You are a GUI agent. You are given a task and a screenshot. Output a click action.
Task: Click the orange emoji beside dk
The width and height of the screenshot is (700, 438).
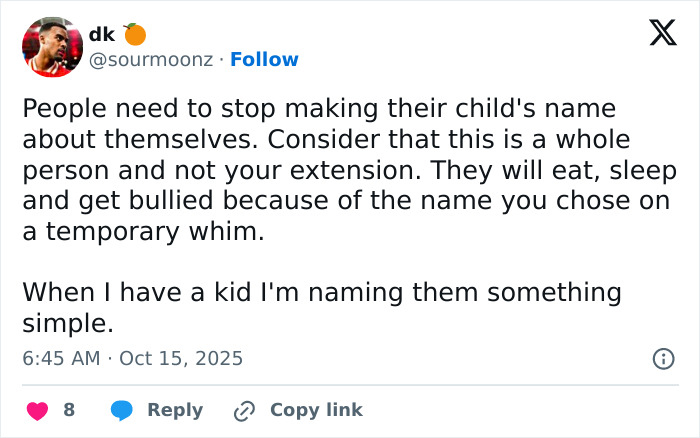[135, 34]
